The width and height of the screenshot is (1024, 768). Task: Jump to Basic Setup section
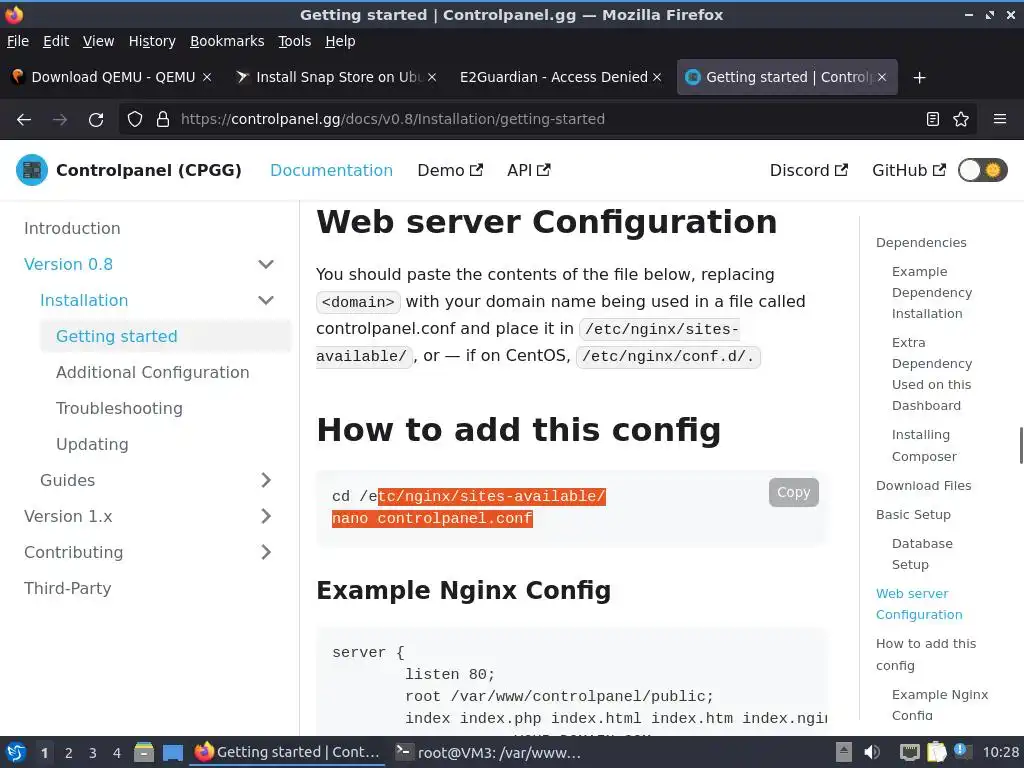click(x=914, y=515)
